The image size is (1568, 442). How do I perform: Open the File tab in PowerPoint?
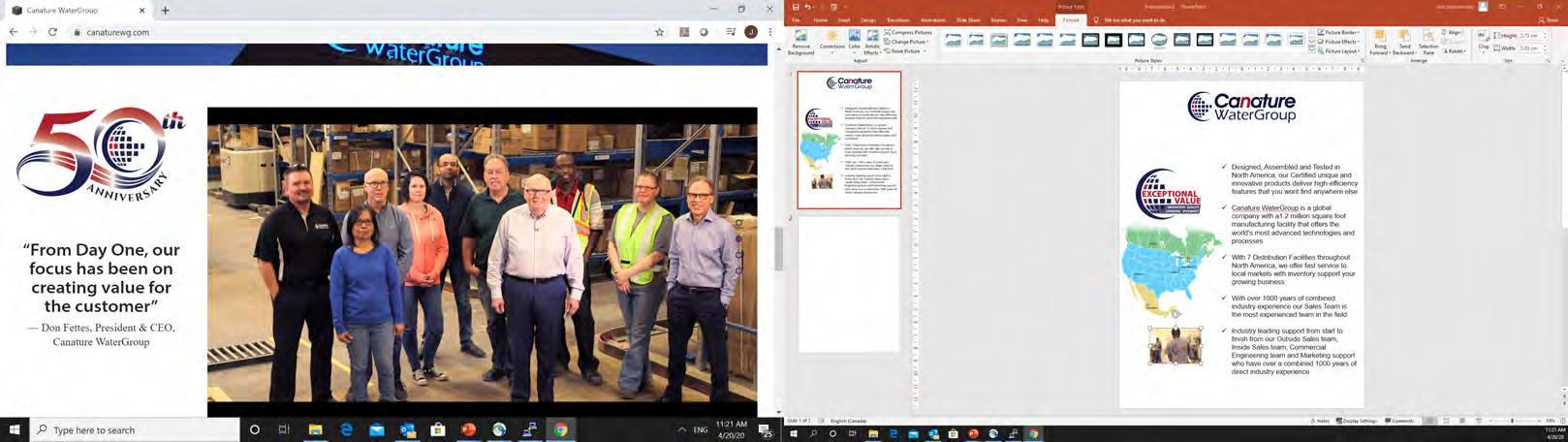[797, 19]
